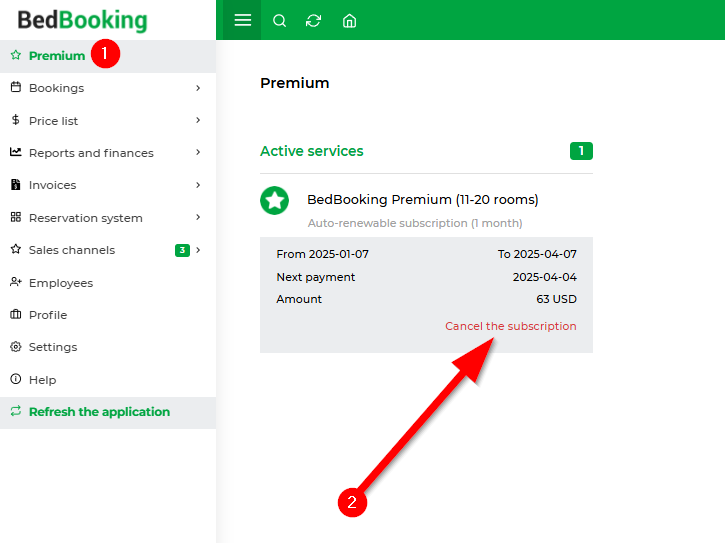The width and height of the screenshot is (725, 543).
Task: Open the Reservation system menu item
Action: click(108, 218)
